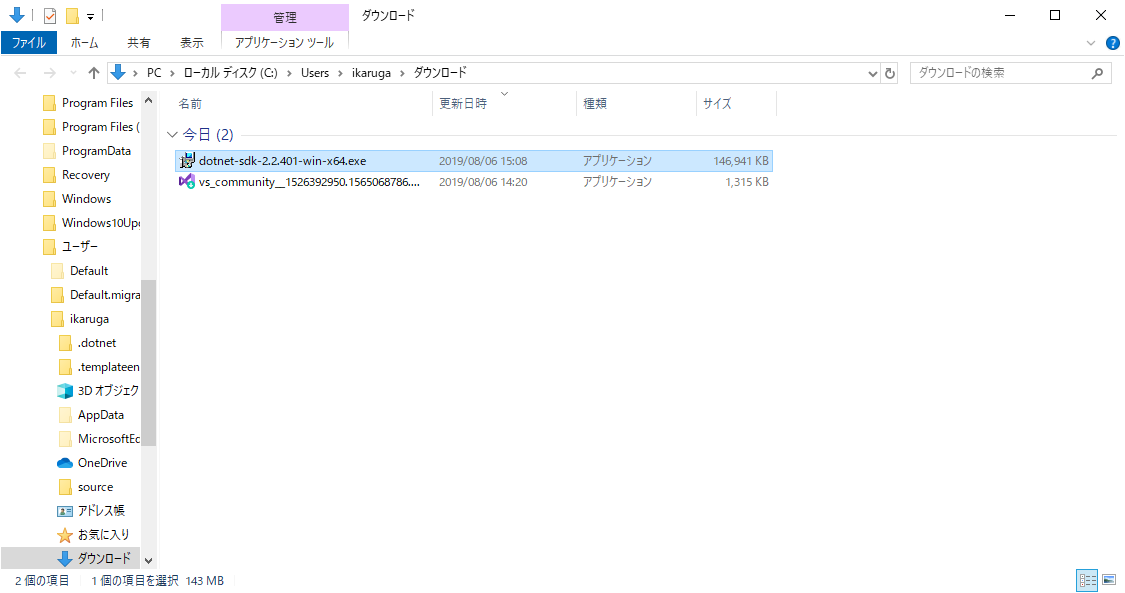Click inside the Downloads search box
Image resolution: width=1125 pixels, height=593 pixels.
pos(1000,72)
